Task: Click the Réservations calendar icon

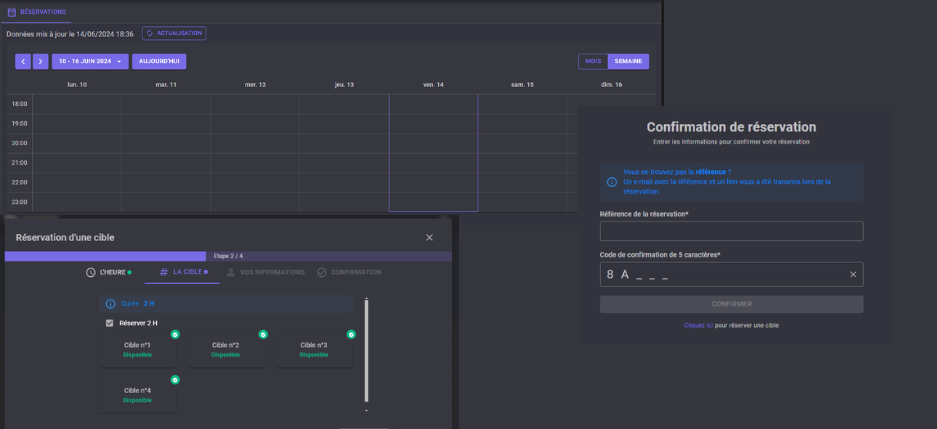Action: [11, 12]
